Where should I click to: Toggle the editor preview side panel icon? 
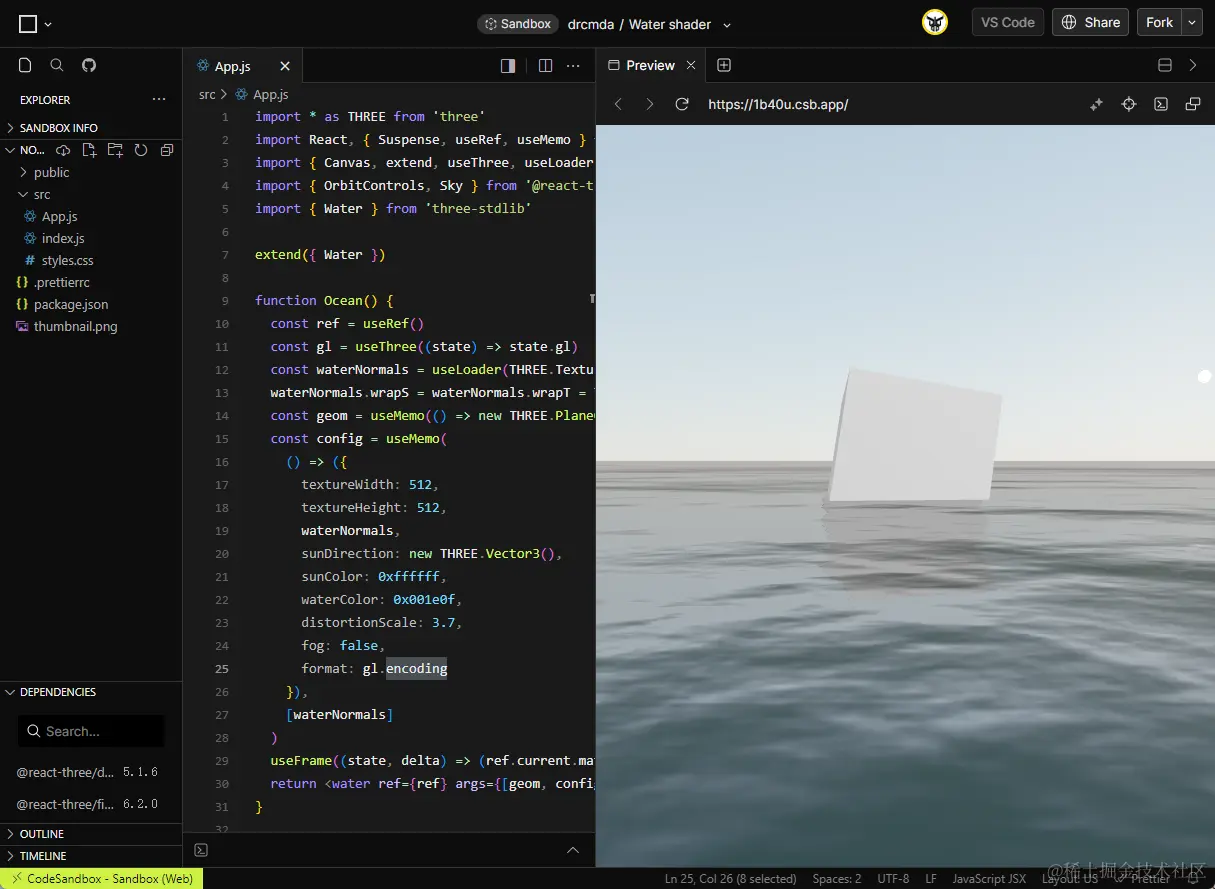tap(508, 66)
